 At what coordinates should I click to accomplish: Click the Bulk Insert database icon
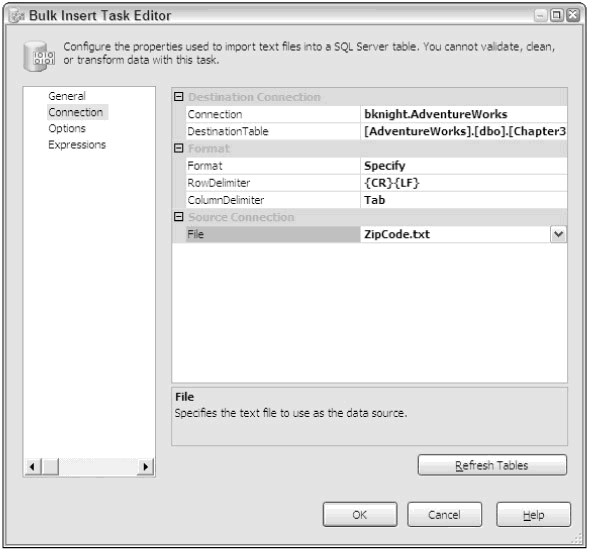[x=39, y=56]
